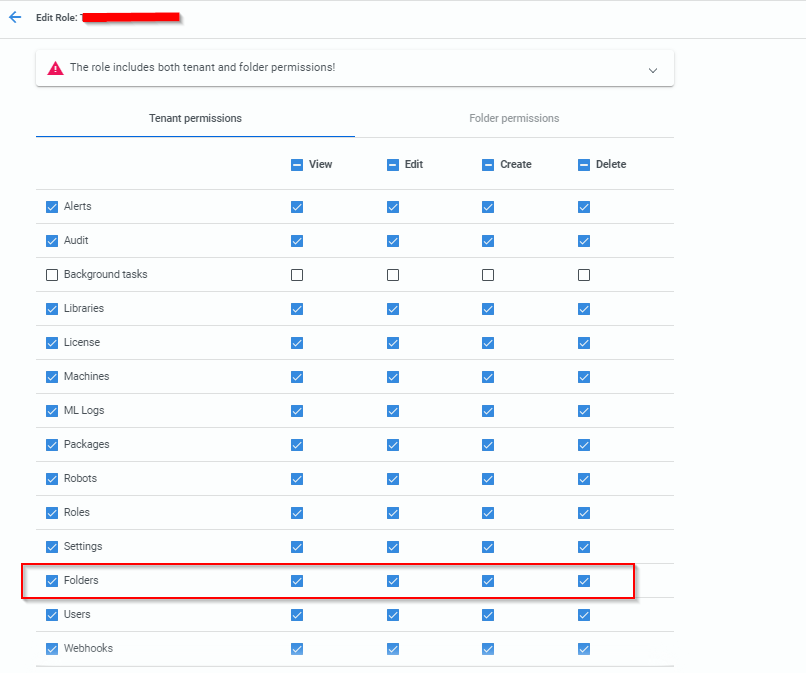Toggle the View column header checkbox
The width and height of the screenshot is (806, 673).
point(296,164)
